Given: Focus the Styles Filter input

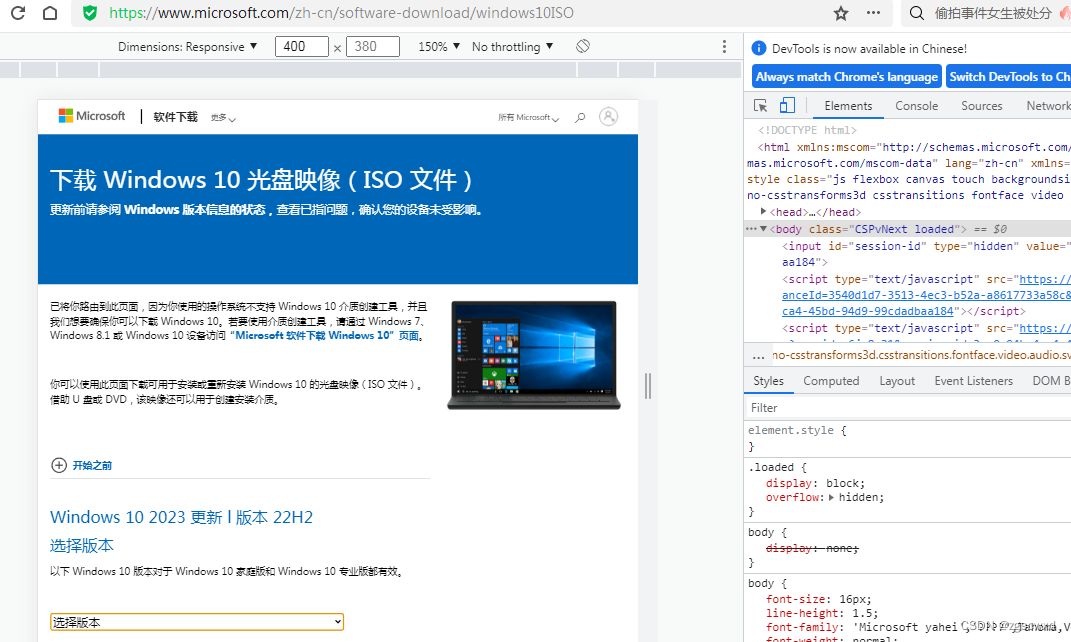Looking at the screenshot, I should click(907, 408).
